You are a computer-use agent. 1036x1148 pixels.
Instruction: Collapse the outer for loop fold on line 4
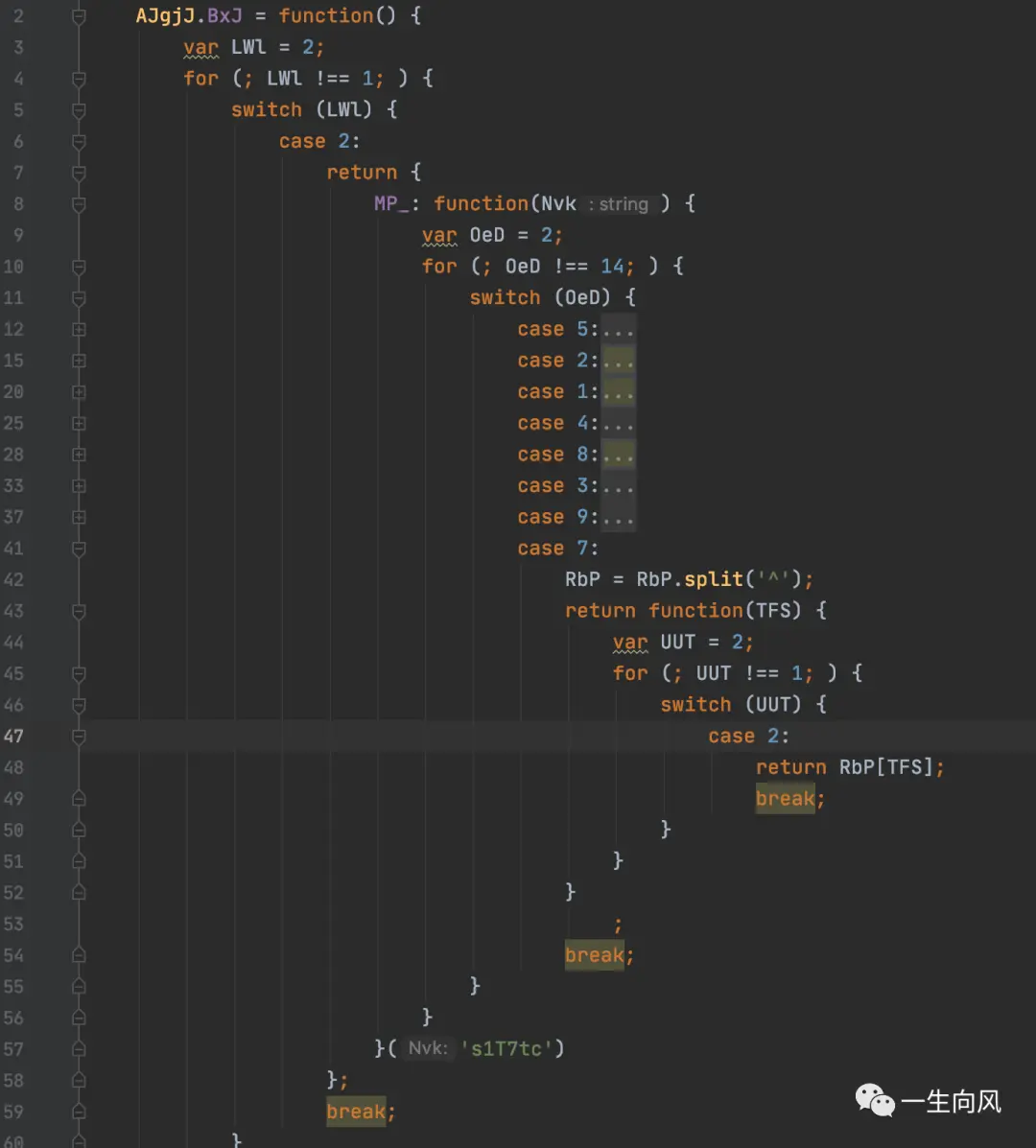(79, 79)
